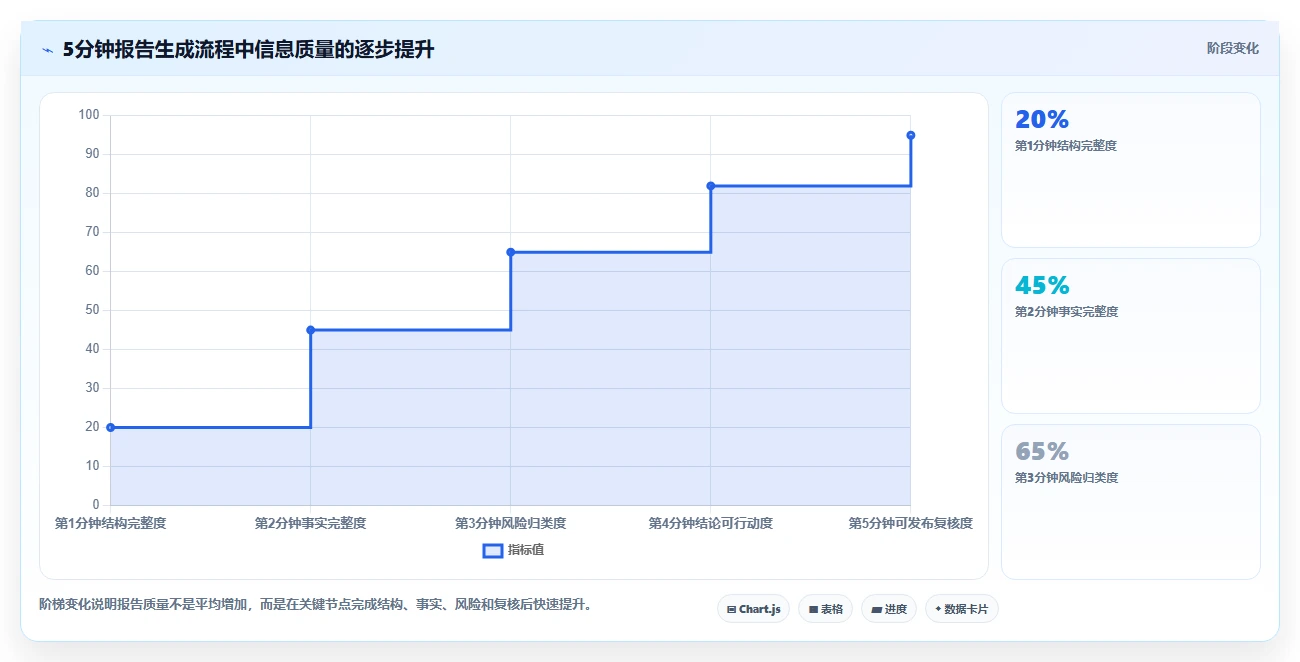Screen dimensions: 1300x662
Task: Click the legend color box for 指标值
Action: tap(492, 550)
